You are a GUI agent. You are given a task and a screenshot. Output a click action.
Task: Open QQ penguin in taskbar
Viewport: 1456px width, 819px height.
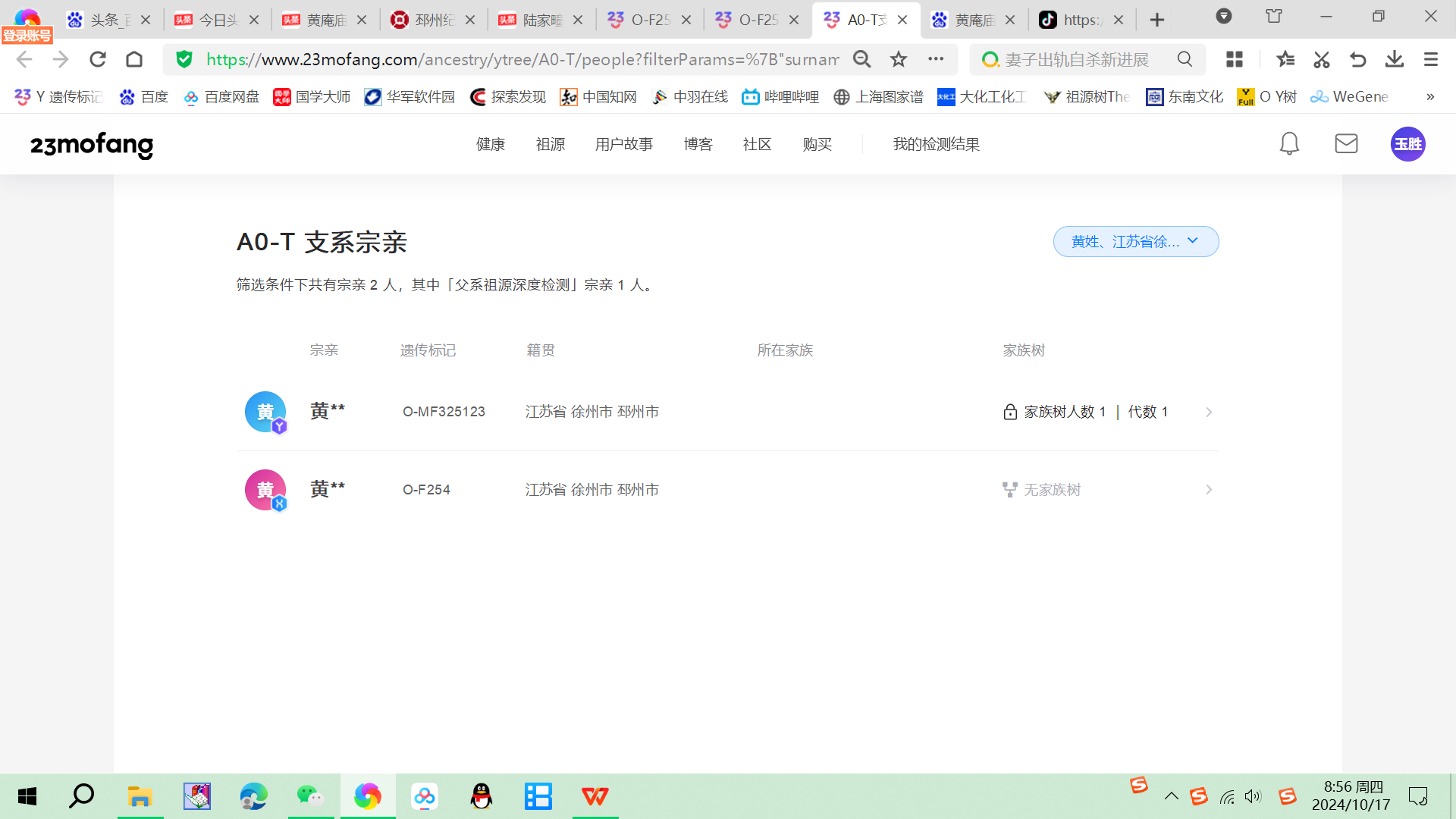coord(482,796)
